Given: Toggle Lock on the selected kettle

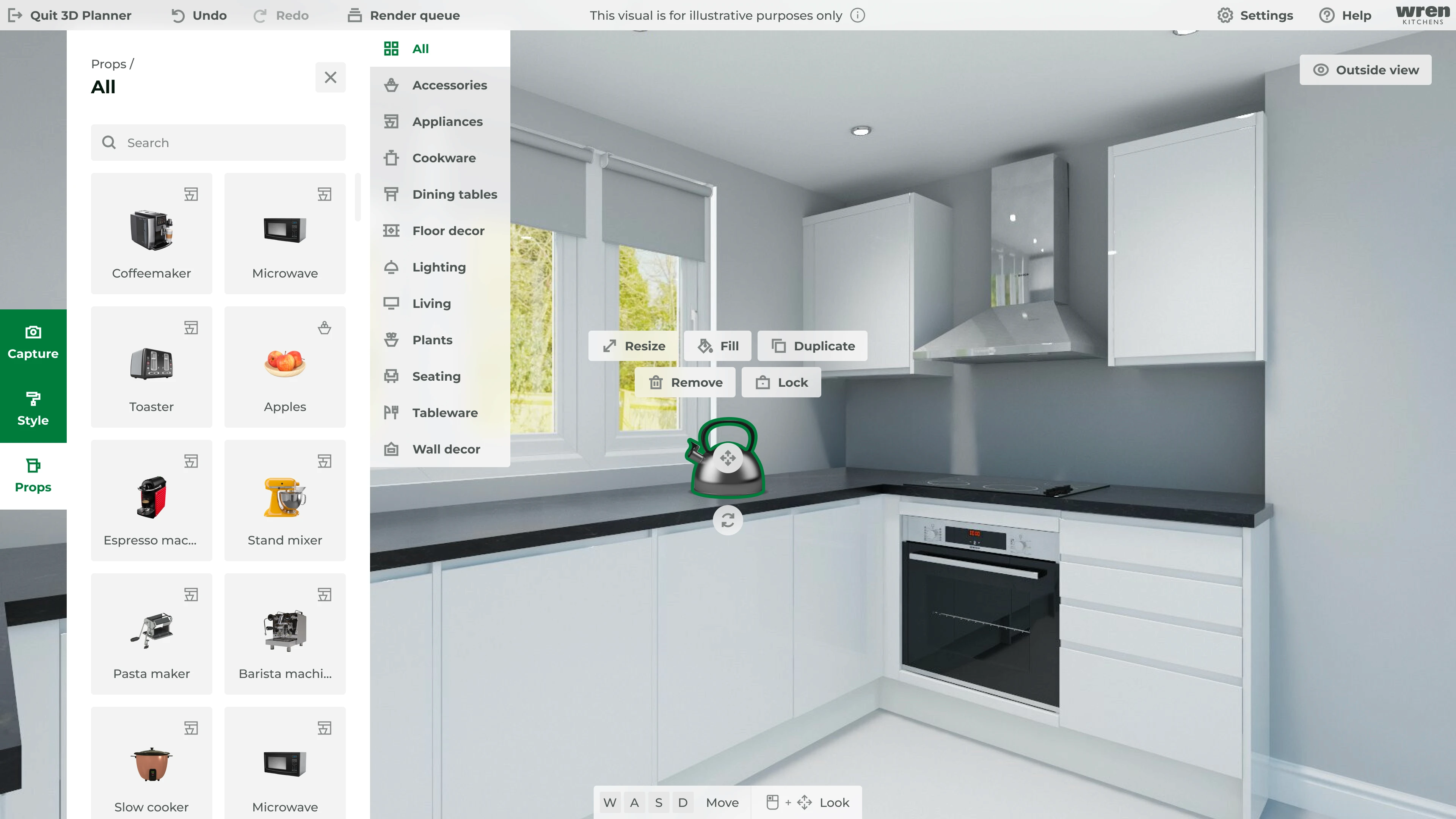Looking at the screenshot, I should point(781,383).
